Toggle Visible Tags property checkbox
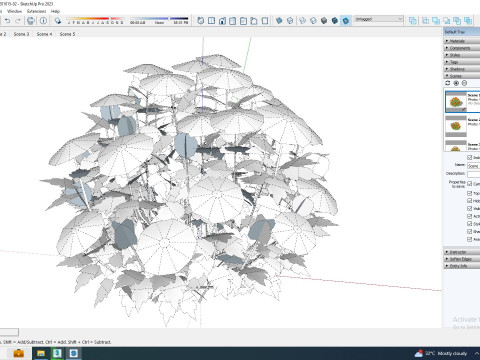Viewport: 480px width, 360px height. (470, 208)
